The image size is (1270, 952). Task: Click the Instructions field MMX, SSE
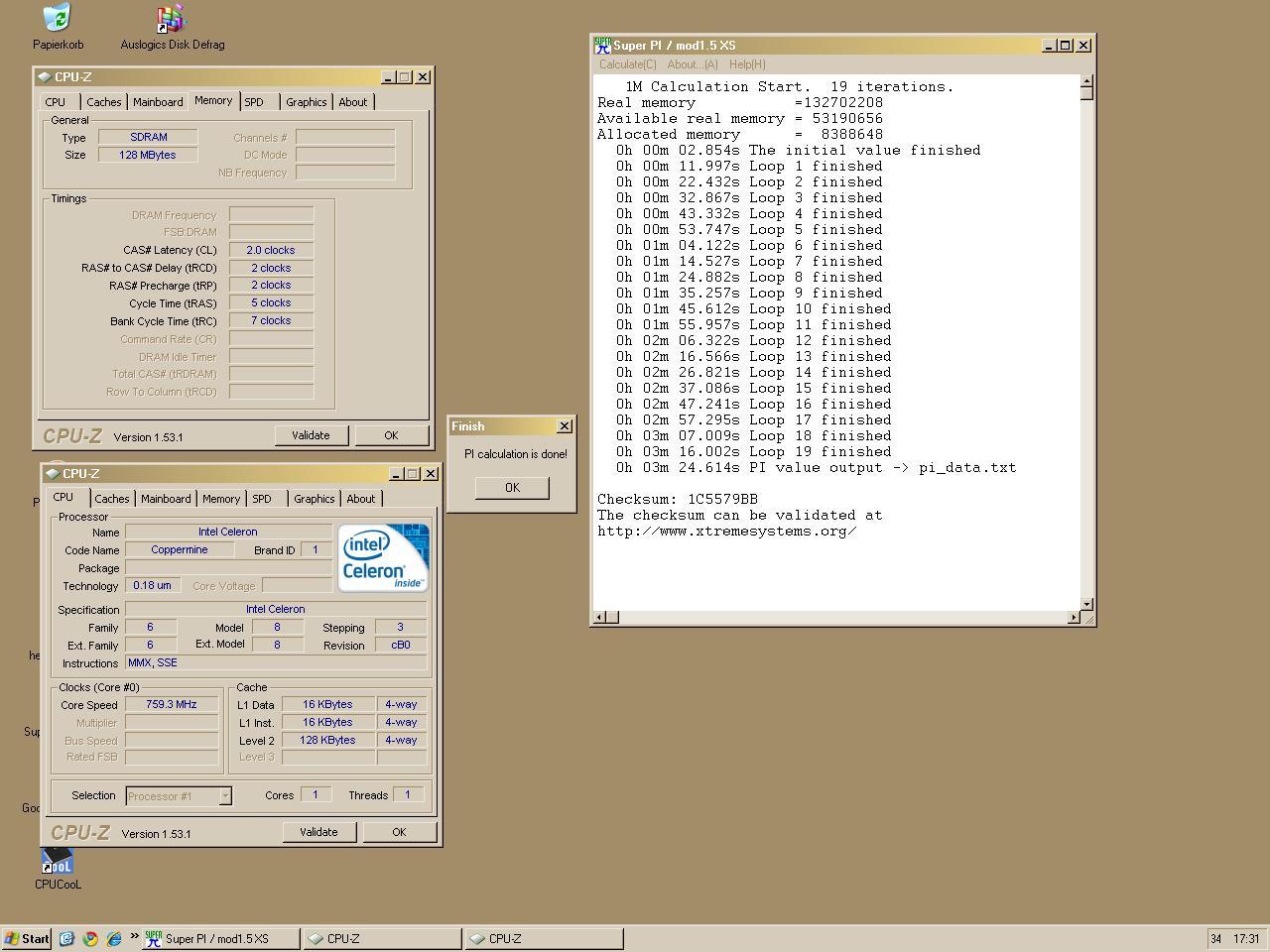point(276,662)
